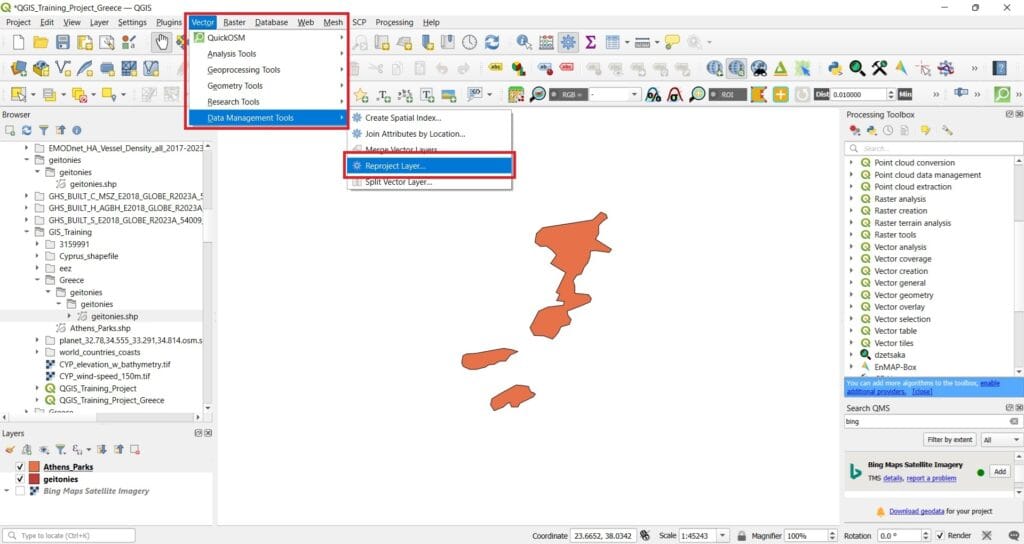Click the Refresh map icon
This screenshot has height=544, width=1024.
[492, 43]
